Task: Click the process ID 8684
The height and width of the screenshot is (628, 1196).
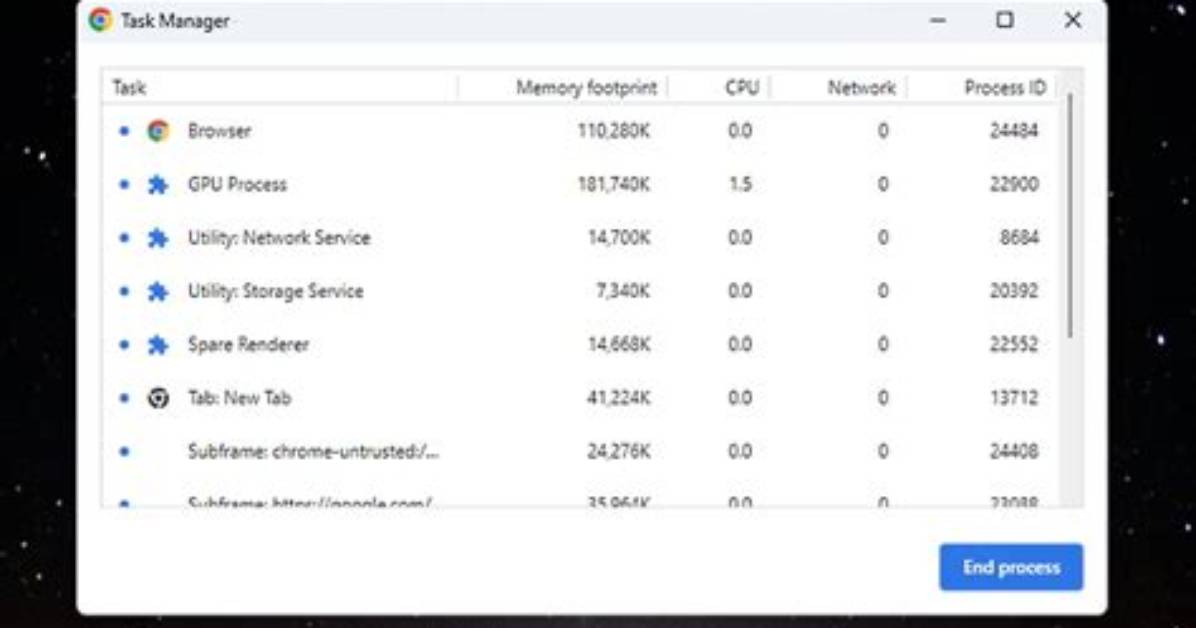Action: coord(1019,238)
